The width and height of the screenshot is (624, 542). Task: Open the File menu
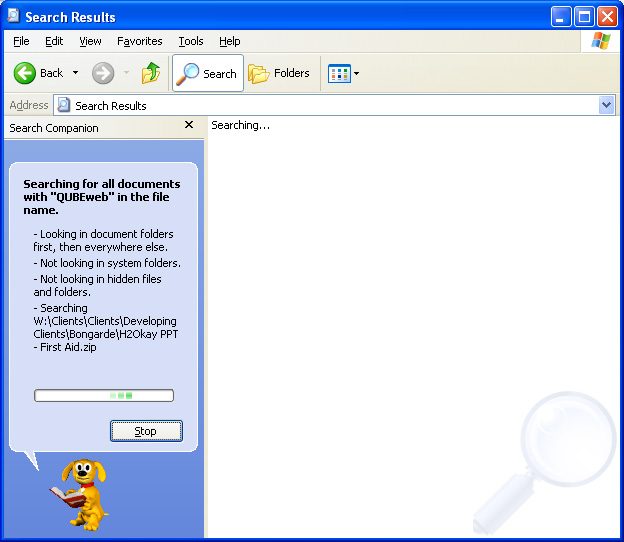[x=21, y=41]
